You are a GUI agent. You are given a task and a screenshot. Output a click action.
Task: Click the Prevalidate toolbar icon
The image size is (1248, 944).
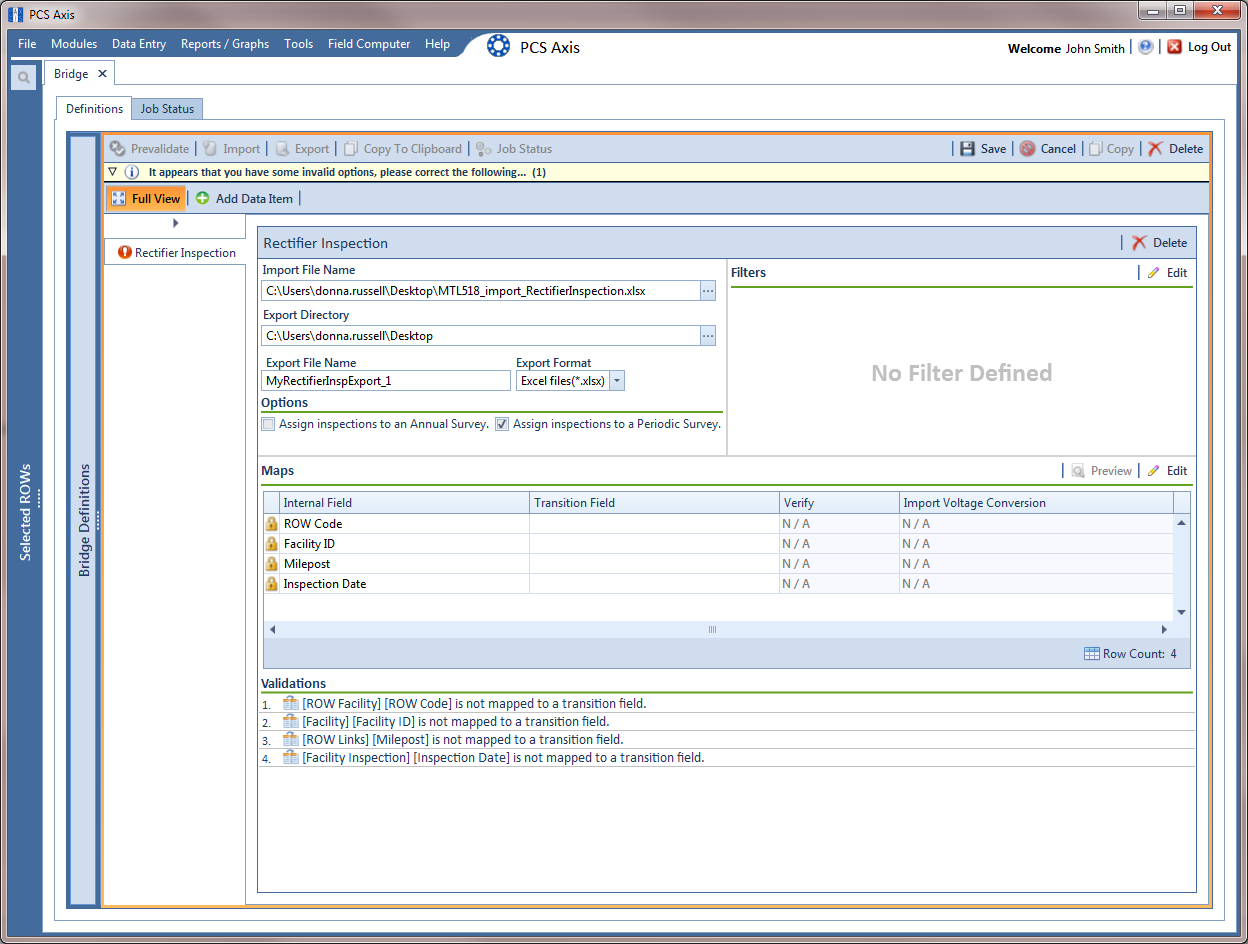[118, 149]
